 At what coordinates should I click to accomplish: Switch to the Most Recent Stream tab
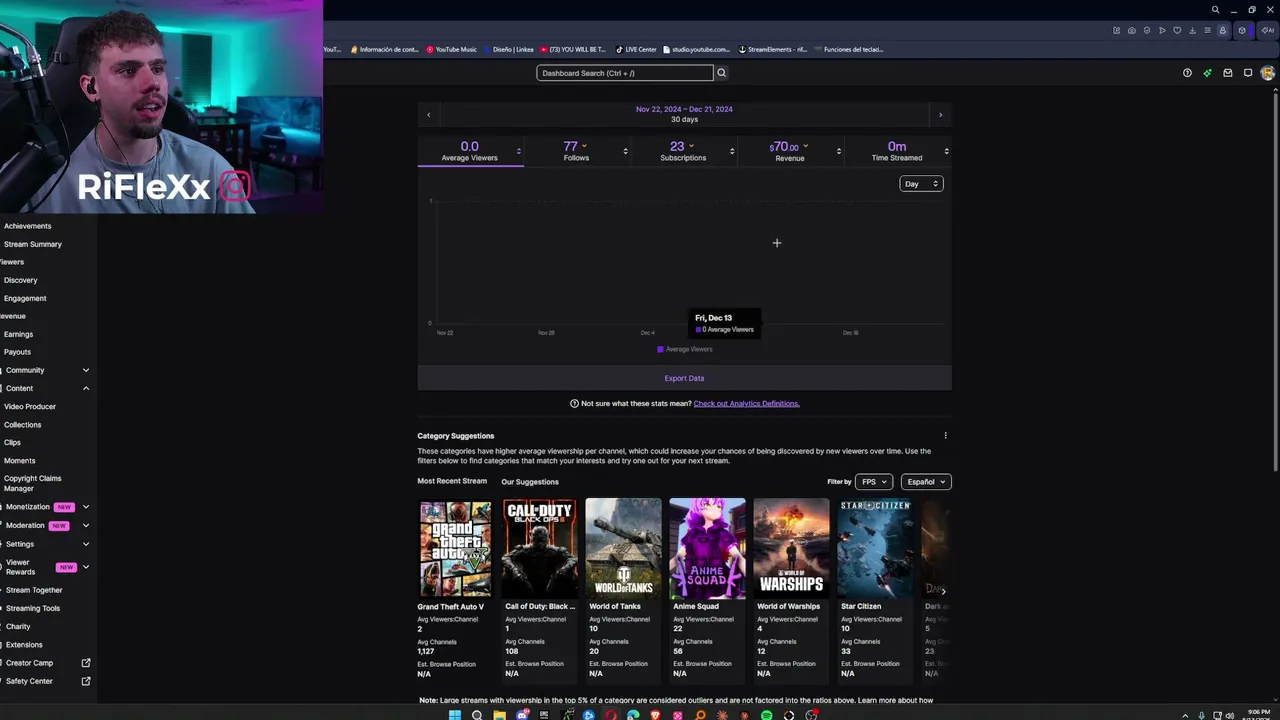[452, 481]
